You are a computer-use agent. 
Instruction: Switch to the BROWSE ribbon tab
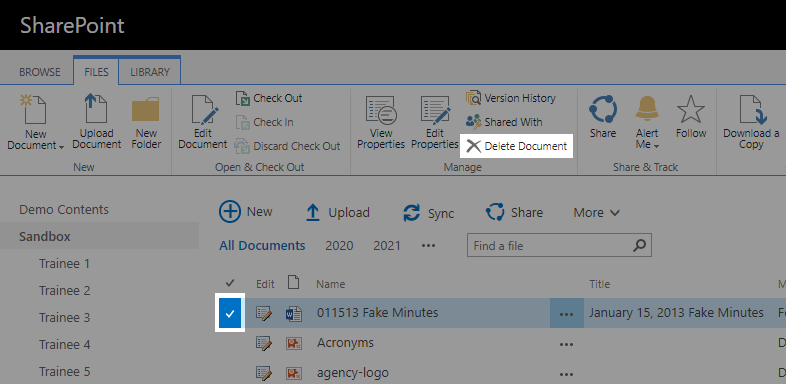tap(40, 72)
